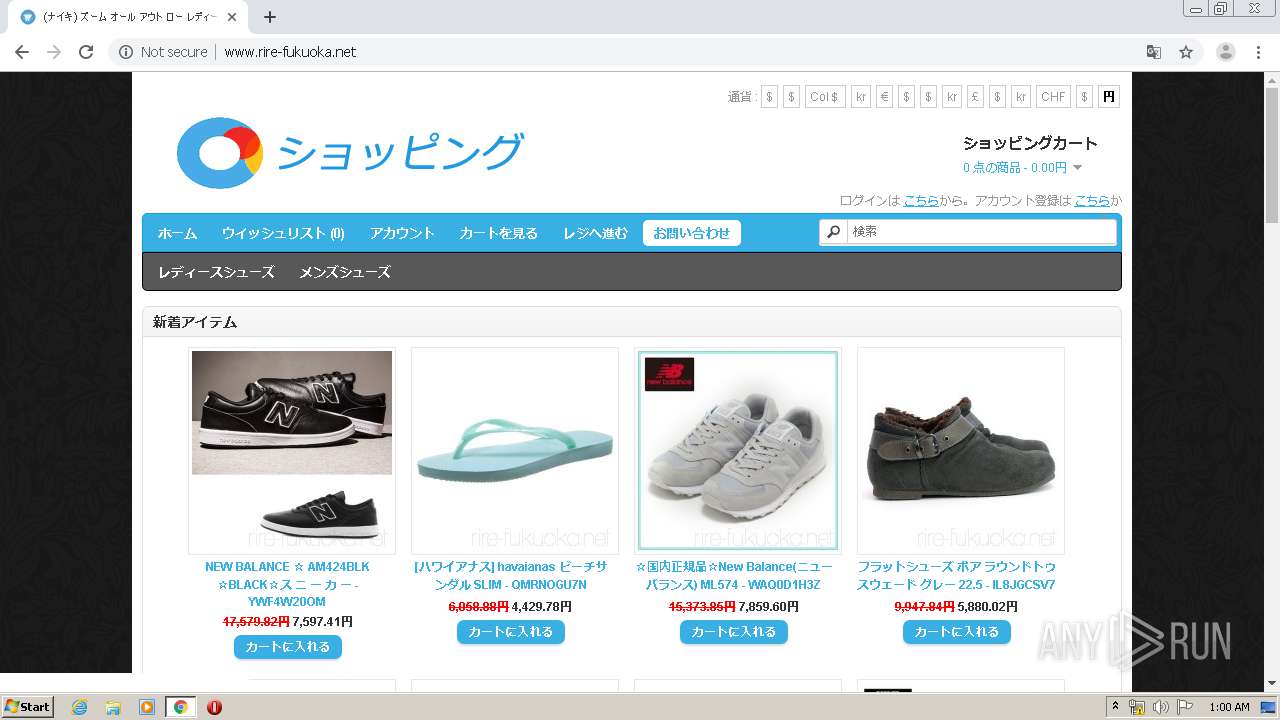1280x720 pixels.
Task: Click the volume speaker tray icon
Action: point(1160,707)
